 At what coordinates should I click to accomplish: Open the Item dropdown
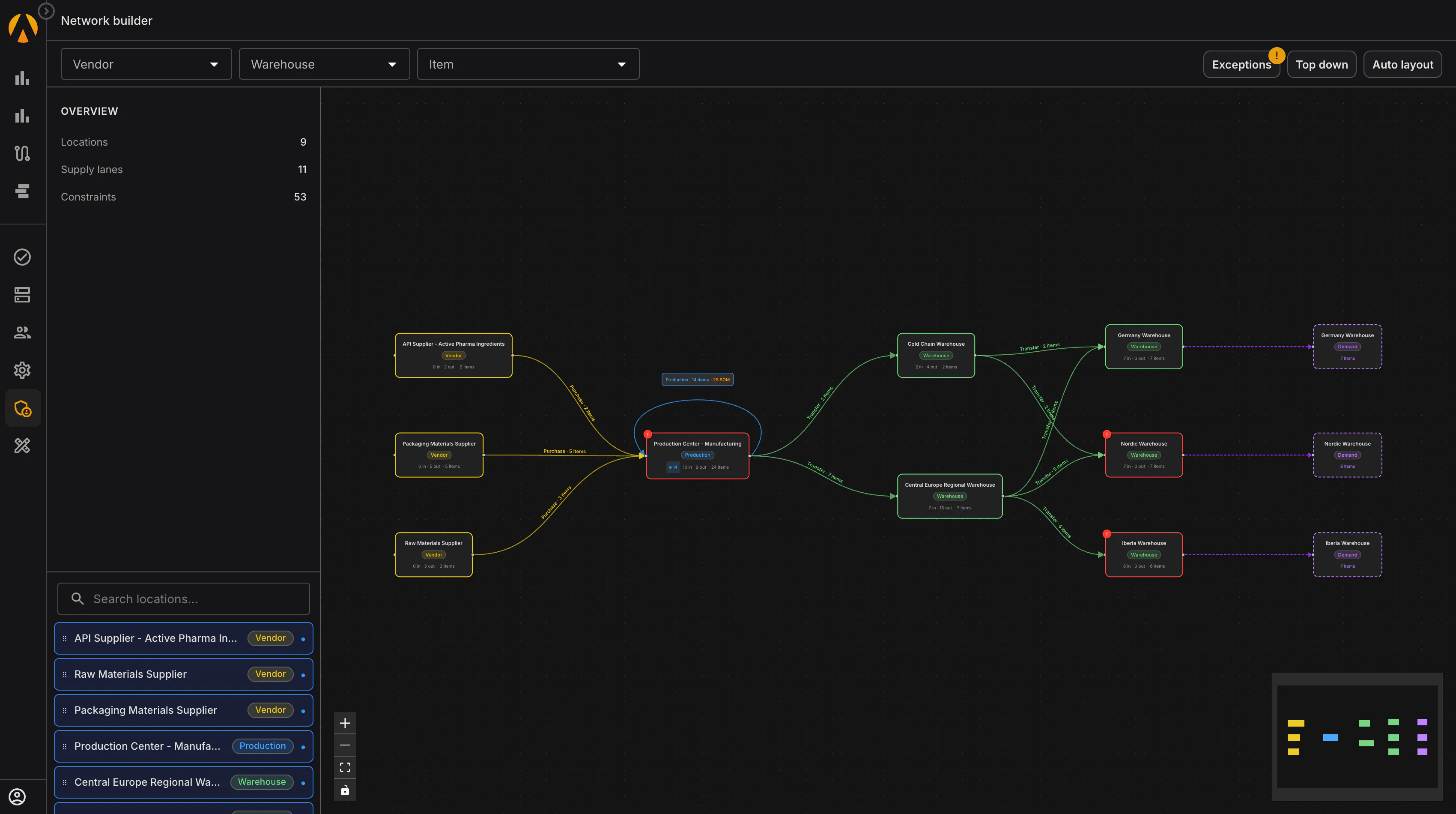tap(528, 64)
